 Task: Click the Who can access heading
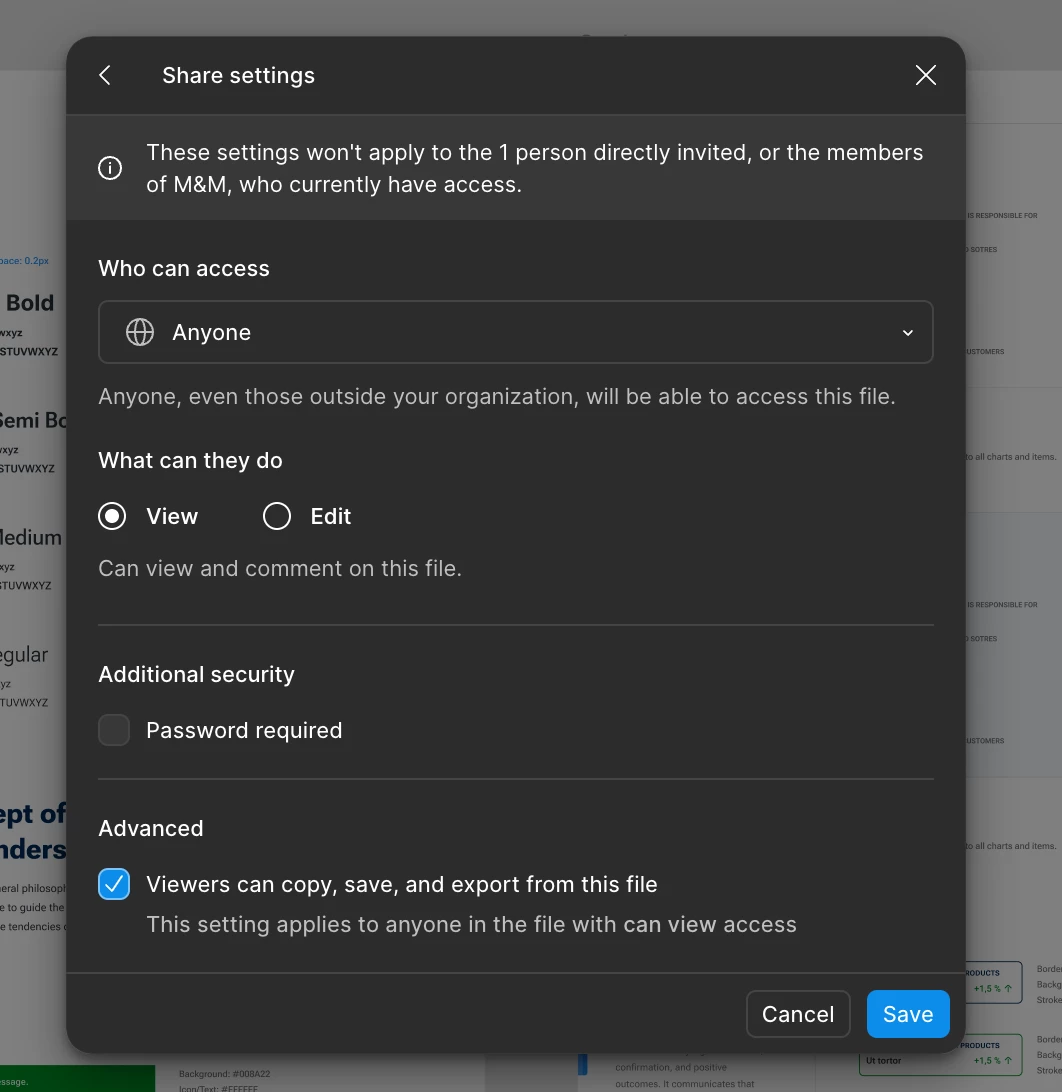(x=184, y=268)
